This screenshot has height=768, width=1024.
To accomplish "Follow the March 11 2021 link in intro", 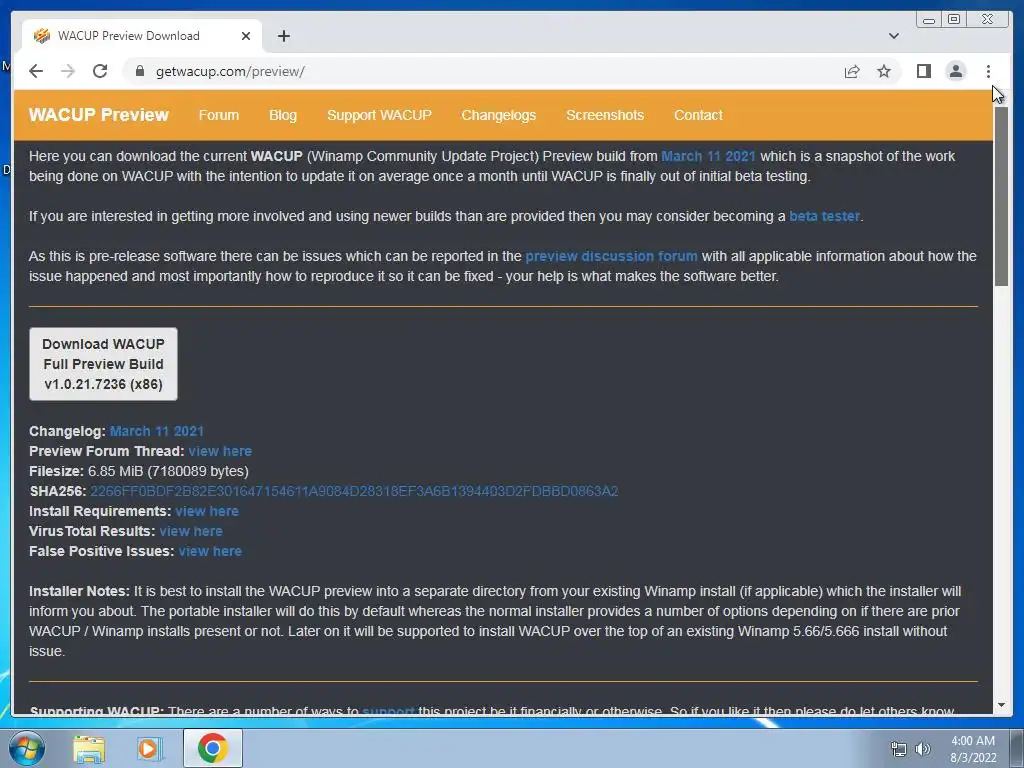I will coord(708,156).
